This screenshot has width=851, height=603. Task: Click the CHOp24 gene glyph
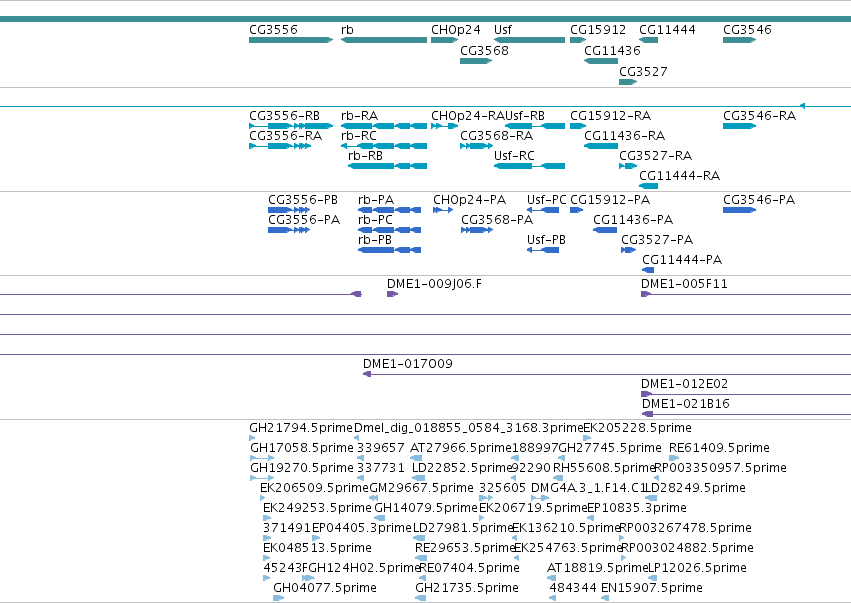click(x=444, y=40)
